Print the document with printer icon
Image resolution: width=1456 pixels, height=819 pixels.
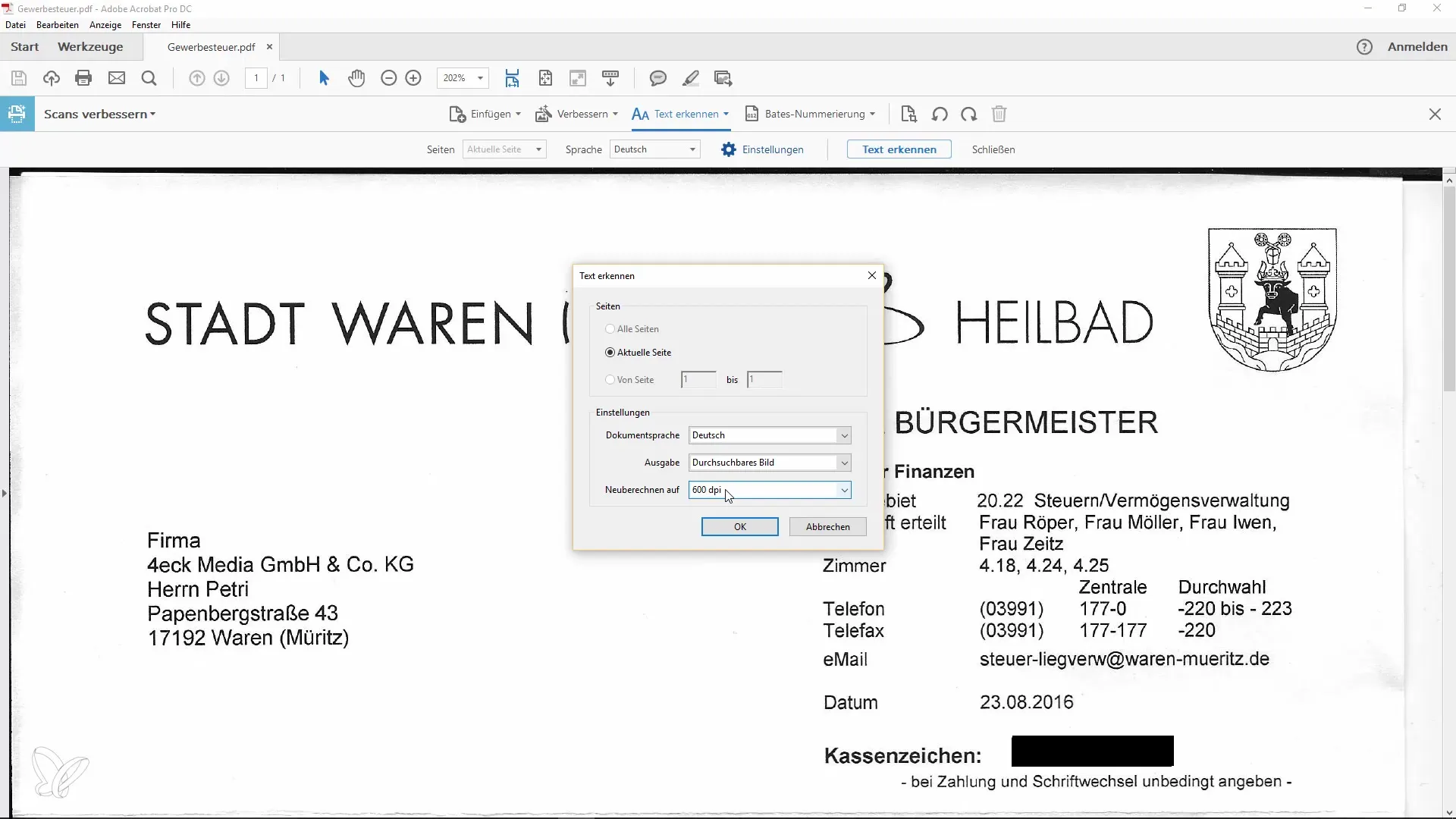(x=84, y=78)
